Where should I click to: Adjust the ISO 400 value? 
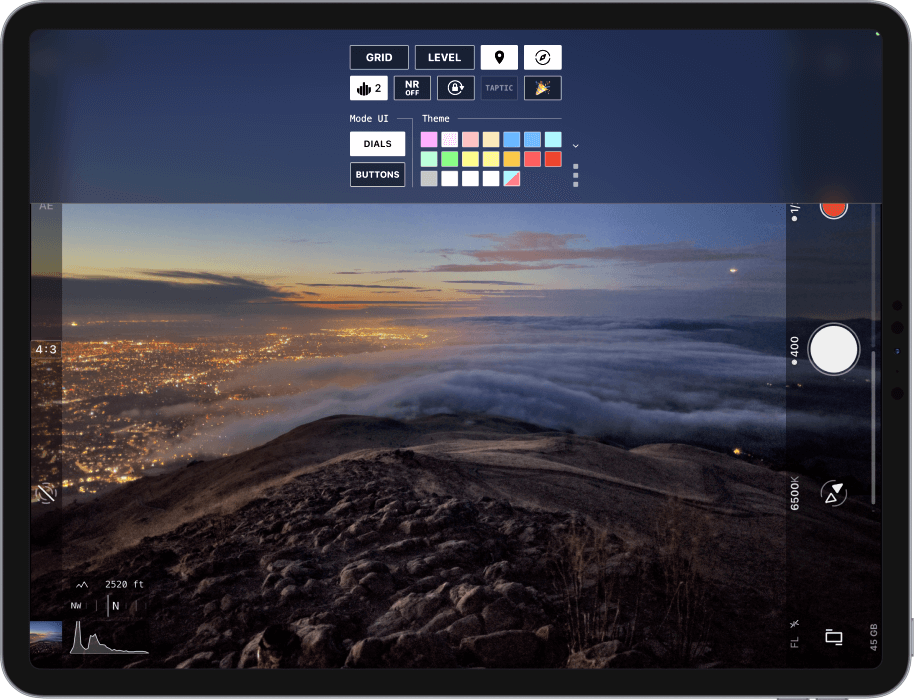795,350
